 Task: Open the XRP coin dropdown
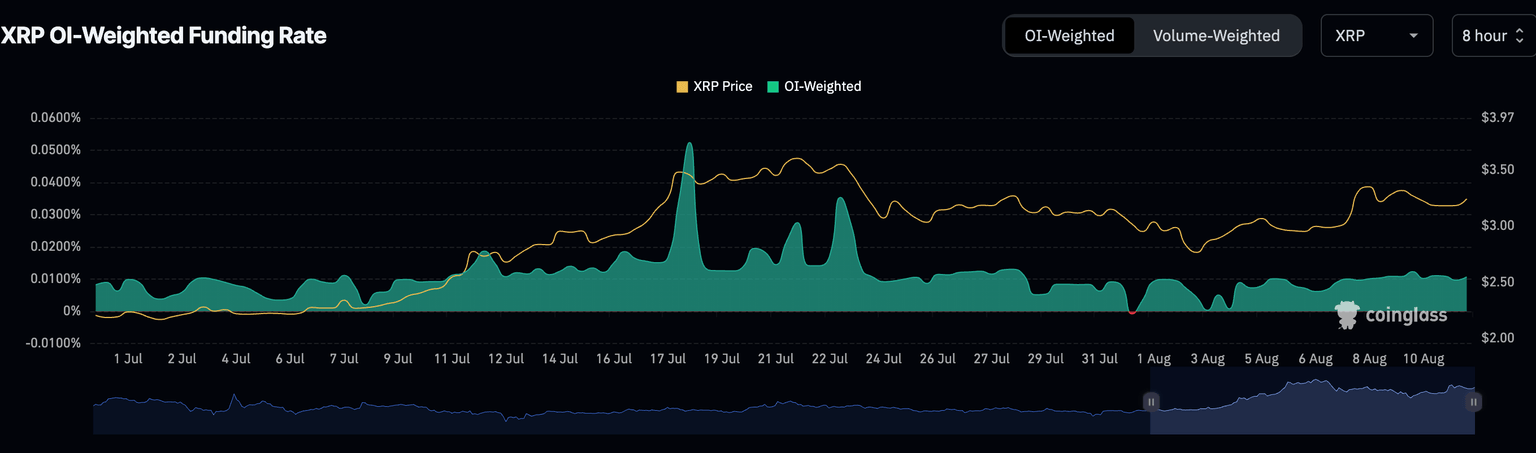coord(1375,36)
